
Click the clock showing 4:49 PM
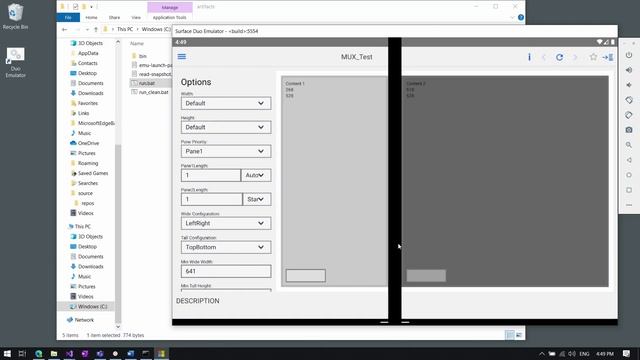[x=605, y=353]
